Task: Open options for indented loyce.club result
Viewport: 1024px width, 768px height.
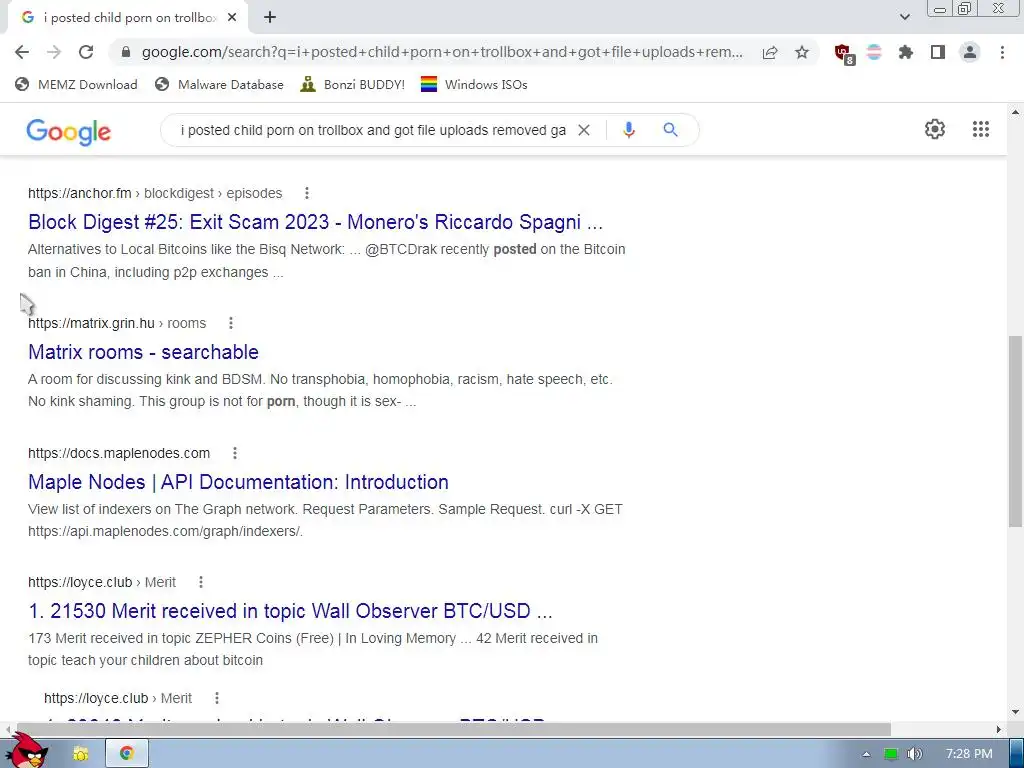Action: (x=217, y=698)
